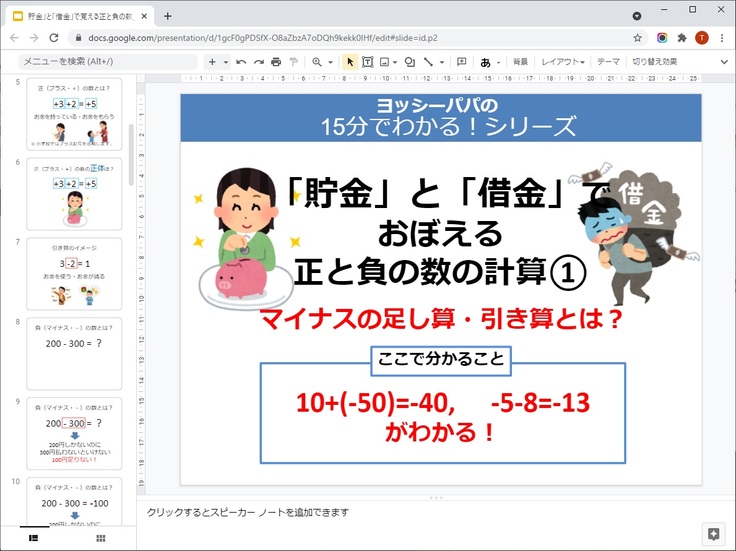Click the Print icon in the toolbar
The image size is (736, 551).
(x=276, y=62)
